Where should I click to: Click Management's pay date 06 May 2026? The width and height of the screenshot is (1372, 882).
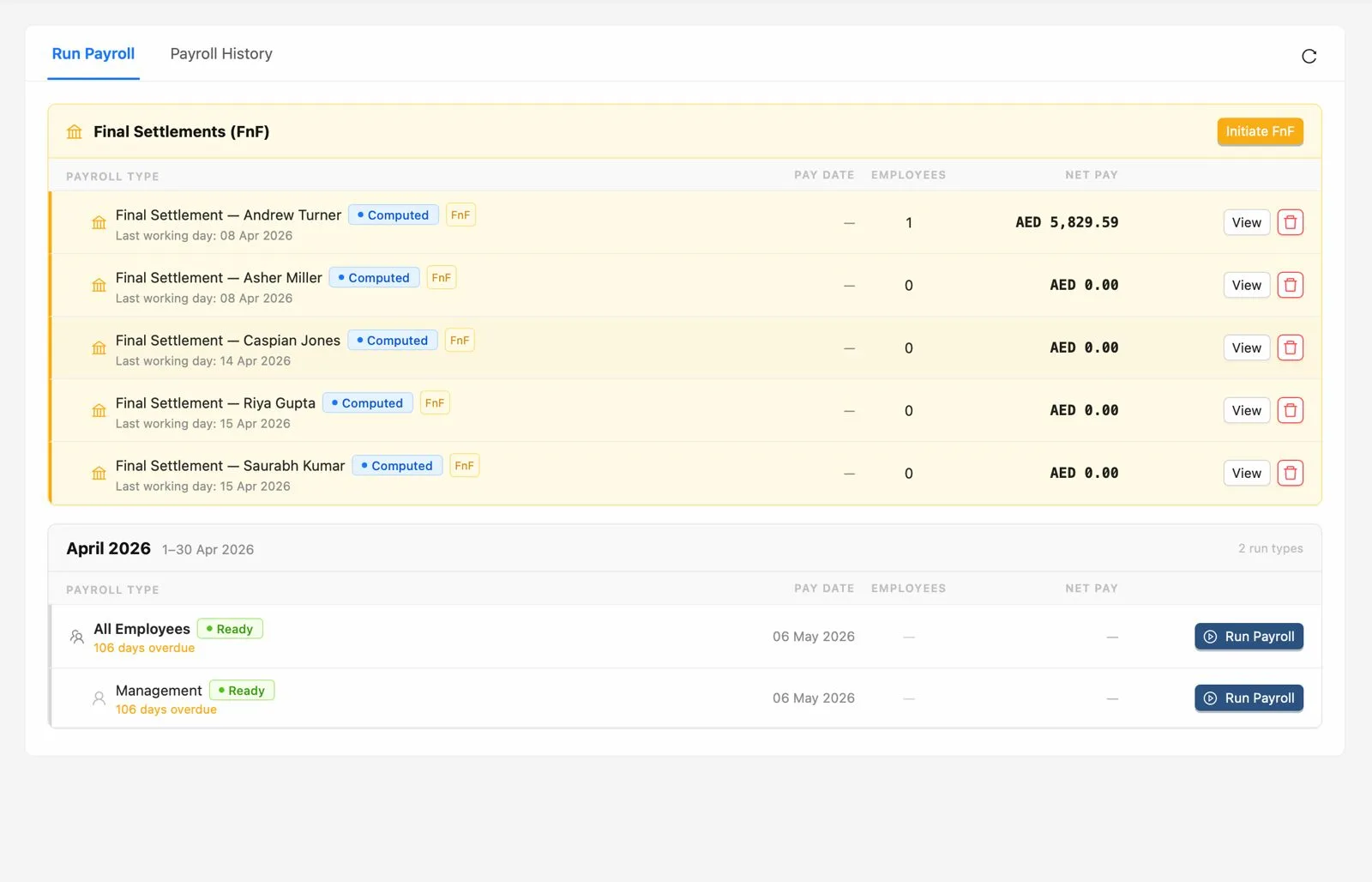[814, 698]
